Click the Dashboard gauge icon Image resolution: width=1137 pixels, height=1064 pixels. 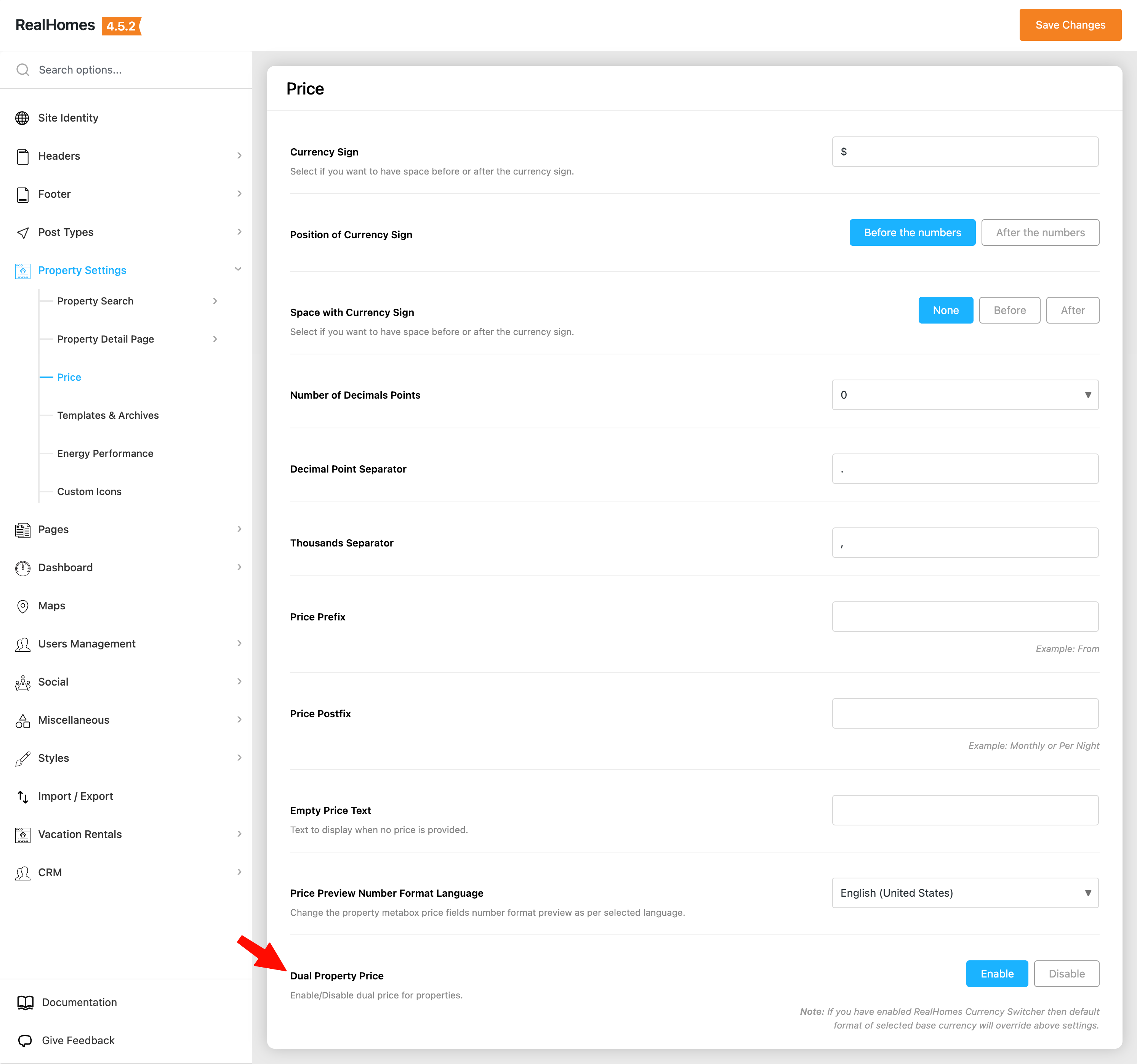(22, 567)
